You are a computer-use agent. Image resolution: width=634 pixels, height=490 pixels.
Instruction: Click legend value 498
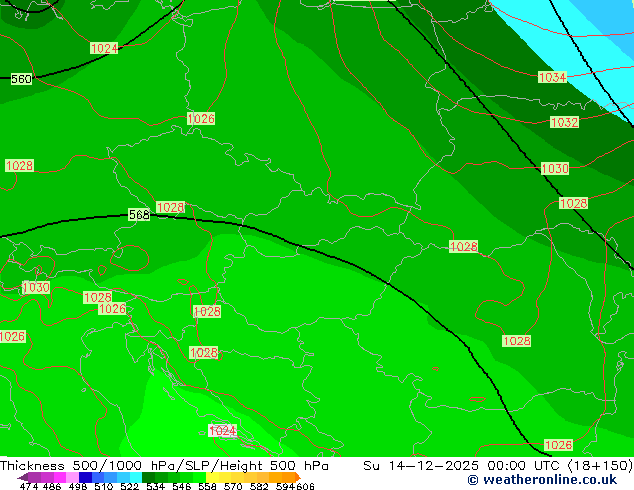click(77, 486)
